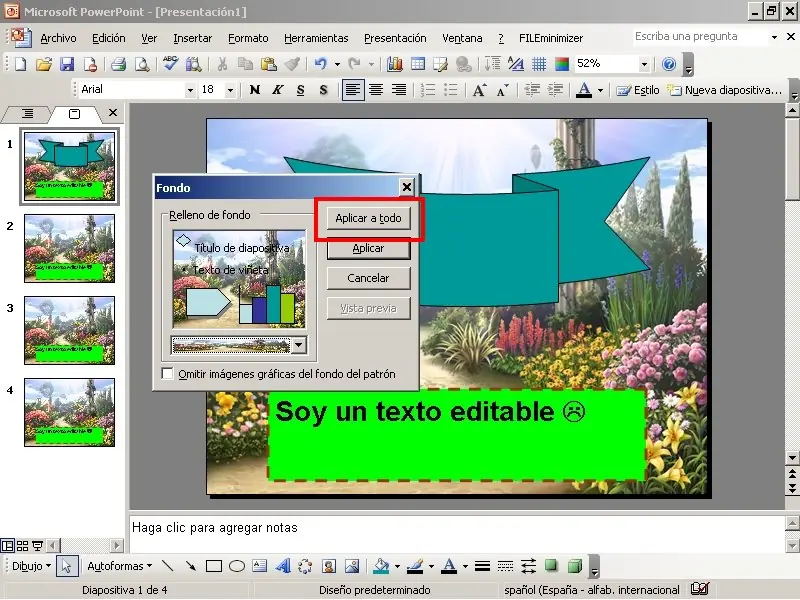The image size is (800, 600).
Task: Select the Text Box tool
Action: [260, 566]
